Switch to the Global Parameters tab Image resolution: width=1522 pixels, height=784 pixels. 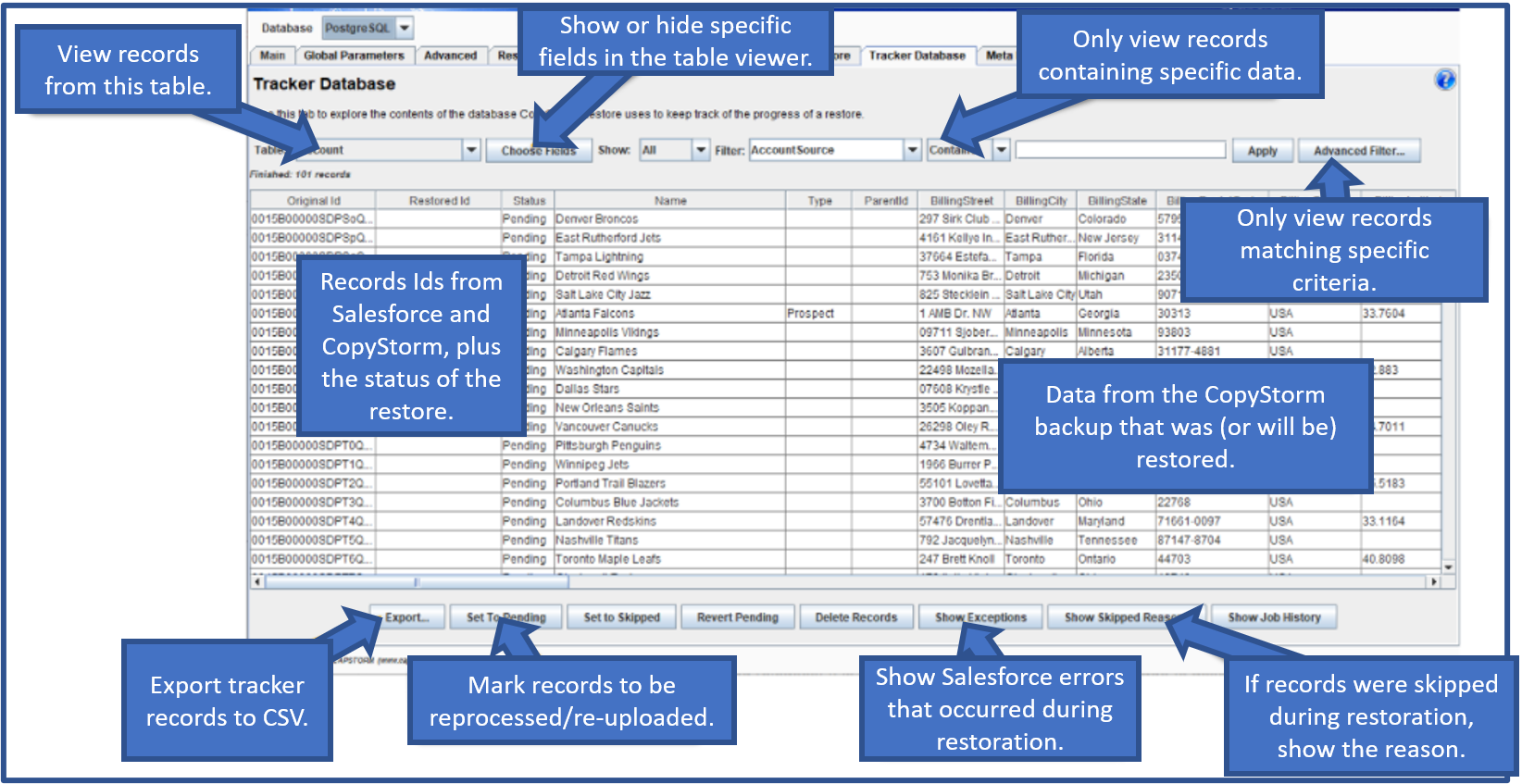[354, 56]
